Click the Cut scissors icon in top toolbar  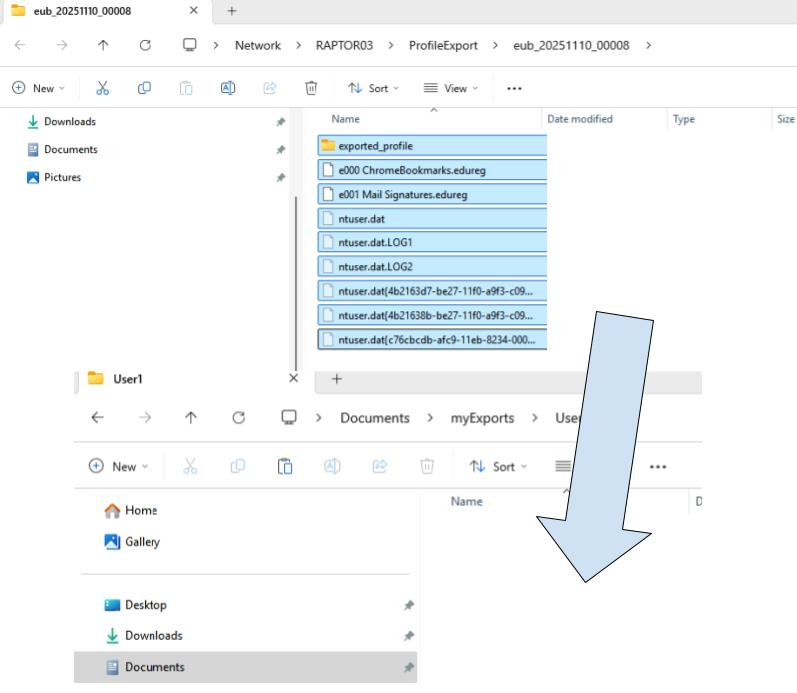click(102, 88)
